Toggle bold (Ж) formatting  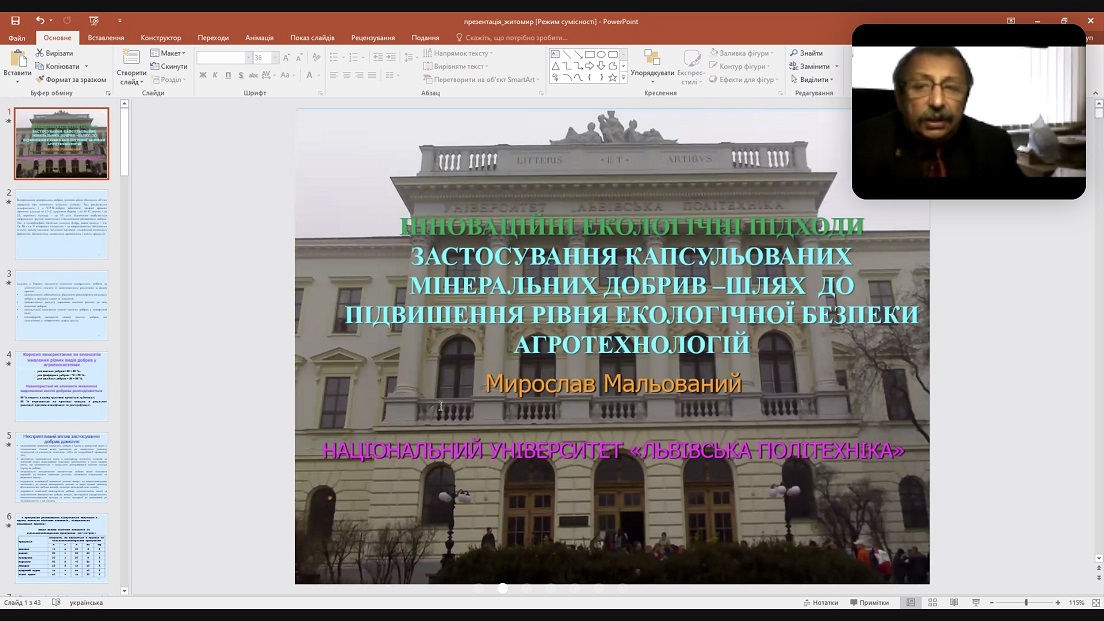[x=203, y=75]
